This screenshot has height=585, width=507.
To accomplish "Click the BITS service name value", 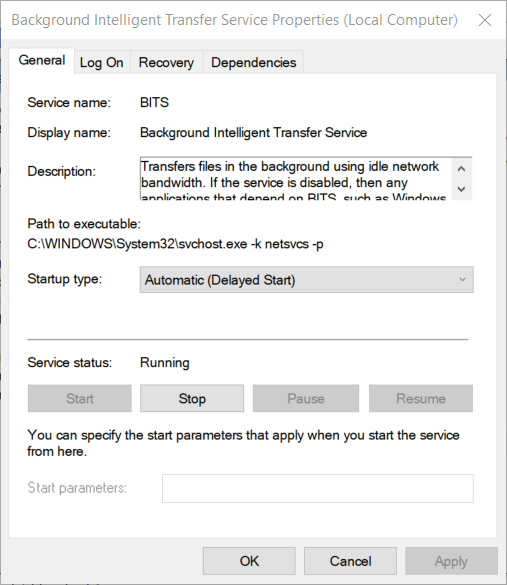I will pos(154,102).
